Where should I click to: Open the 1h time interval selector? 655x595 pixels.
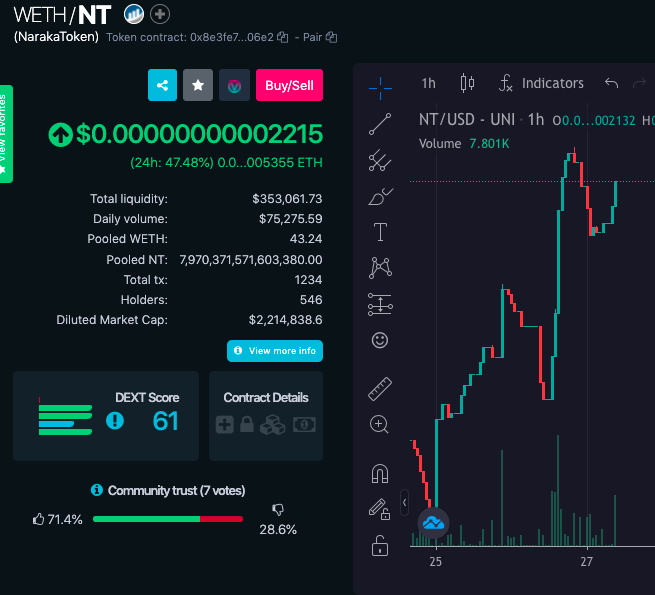pyautogui.click(x=428, y=83)
